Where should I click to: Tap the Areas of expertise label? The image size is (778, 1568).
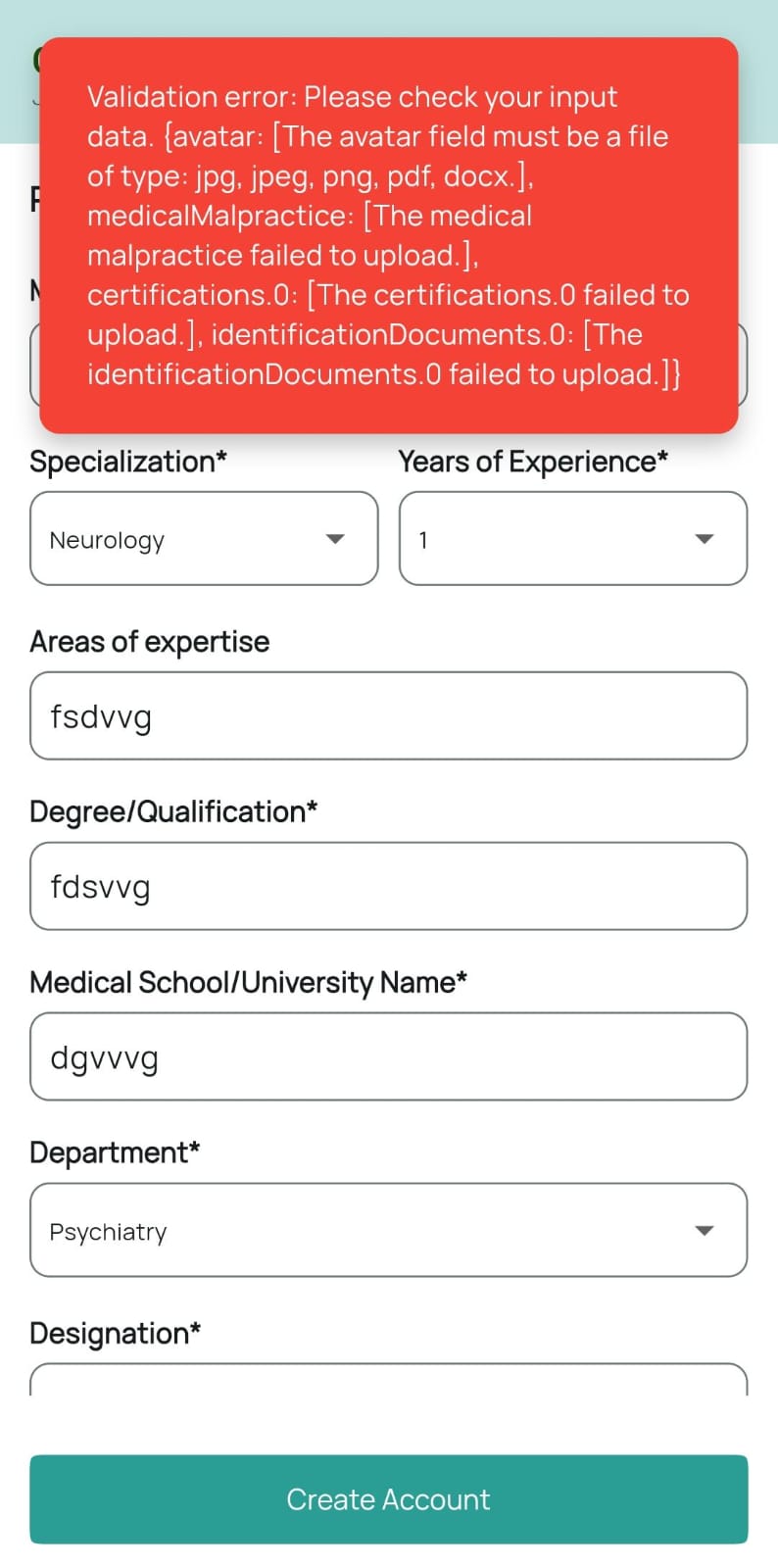pyautogui.click(x=149, y=642)
